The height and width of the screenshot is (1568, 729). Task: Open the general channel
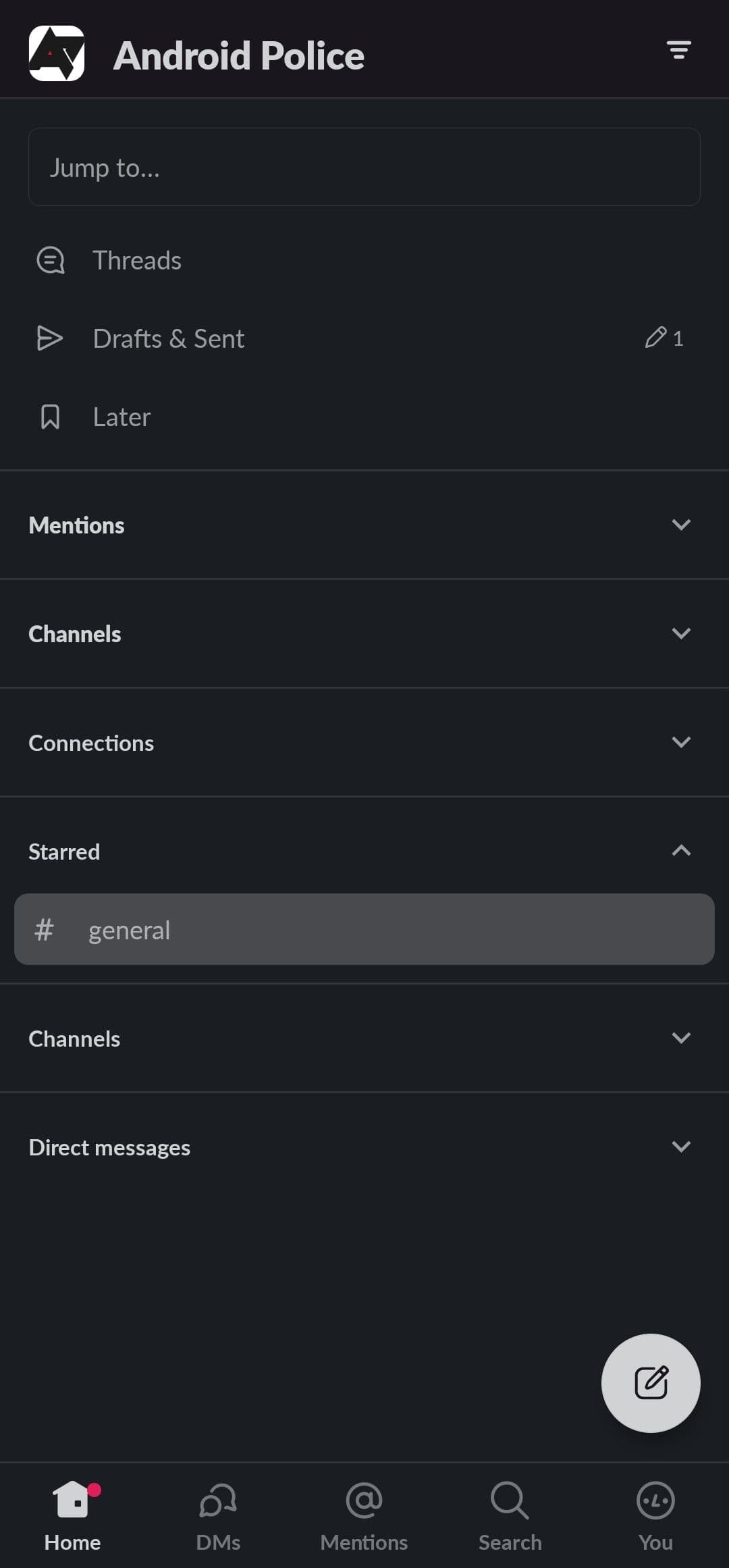364,930
